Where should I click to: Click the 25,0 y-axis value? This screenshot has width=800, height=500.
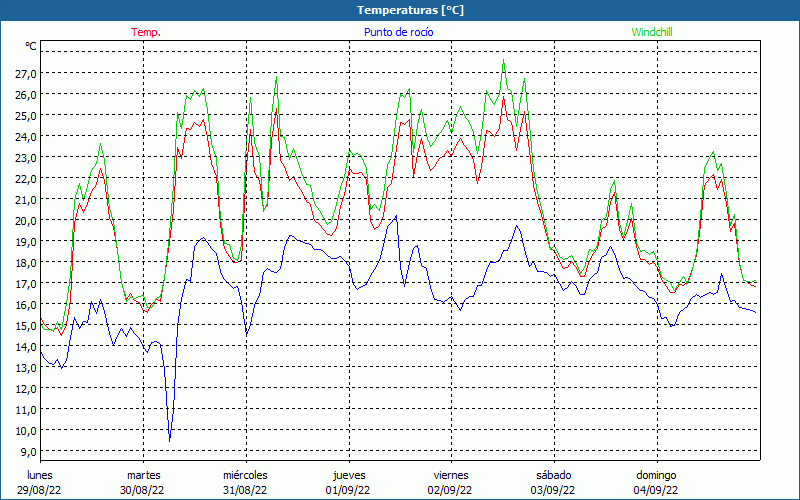tap(26, 115)
